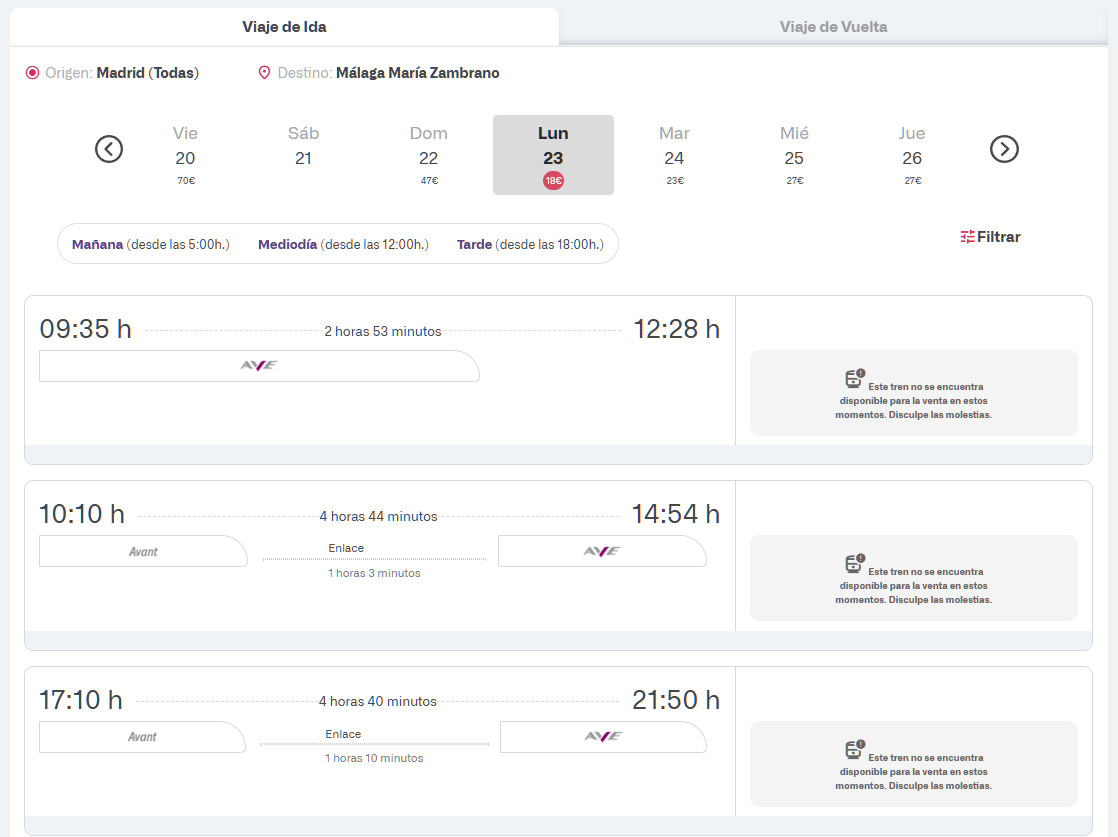This screenshot has width=1118, height=837.
Task: Click the destination pin icon
Action: point(264,73)
